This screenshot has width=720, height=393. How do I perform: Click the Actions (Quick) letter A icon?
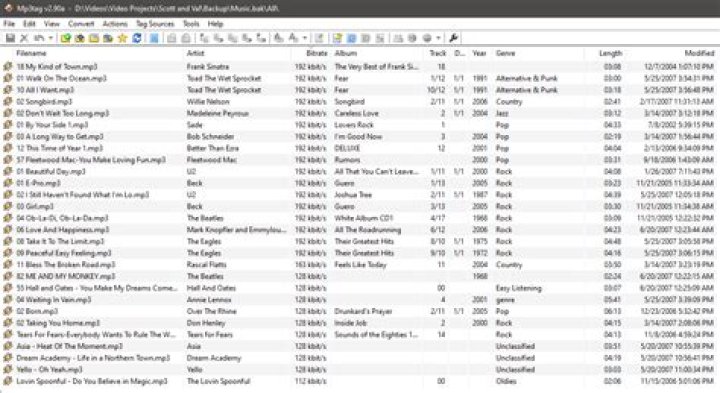pos(293,38)
